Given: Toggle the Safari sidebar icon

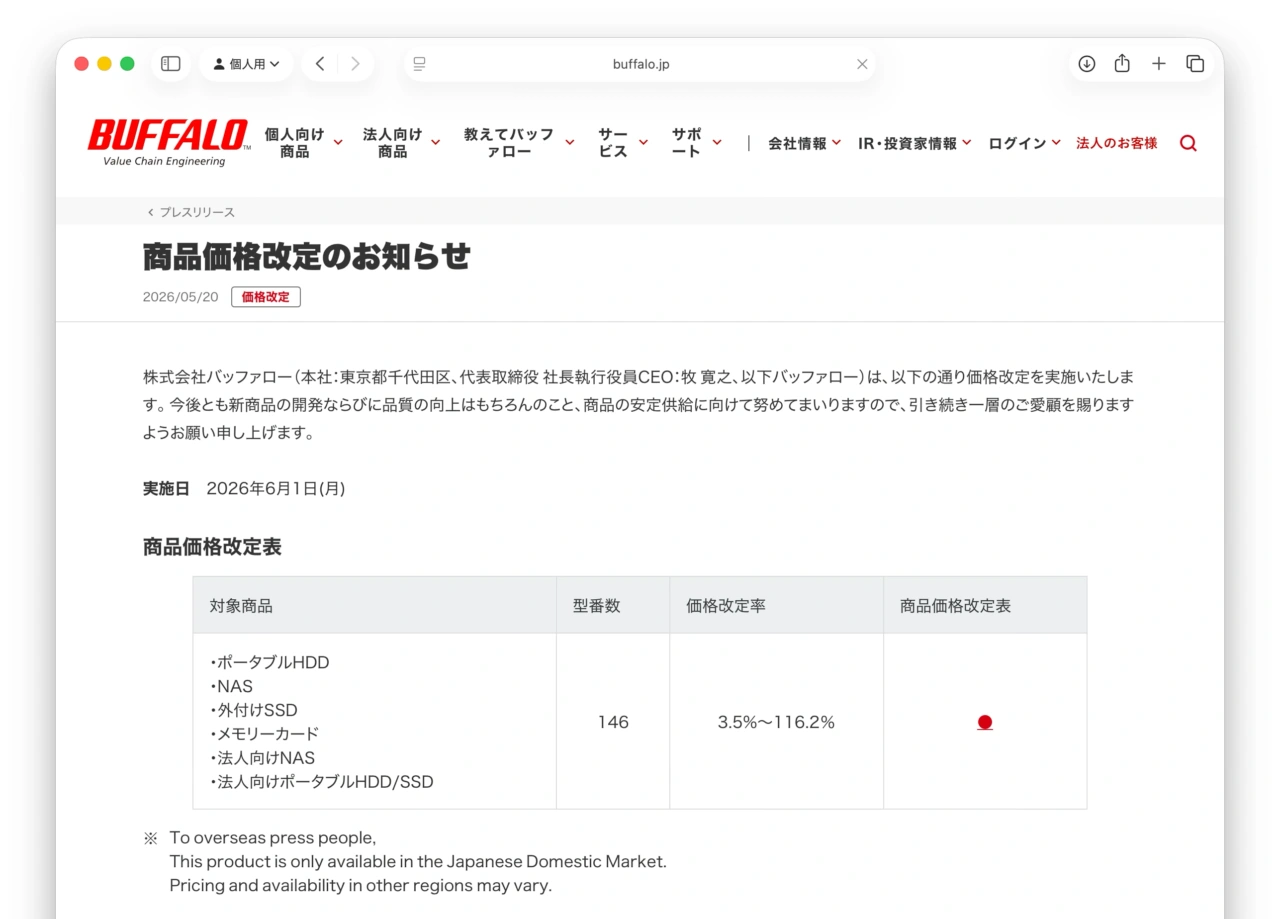Looking at the screenshot, I should 171,64.
